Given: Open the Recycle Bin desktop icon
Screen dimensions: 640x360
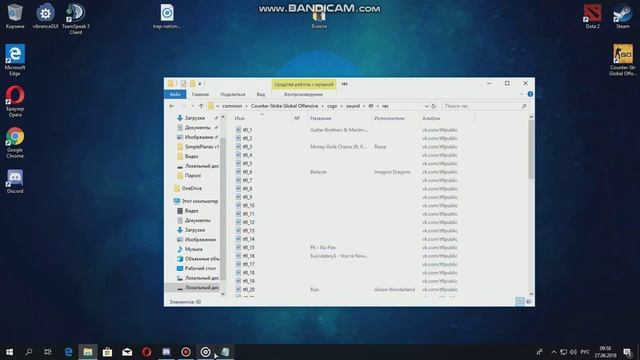Looking at the screenshot, I should click(15, 16).
